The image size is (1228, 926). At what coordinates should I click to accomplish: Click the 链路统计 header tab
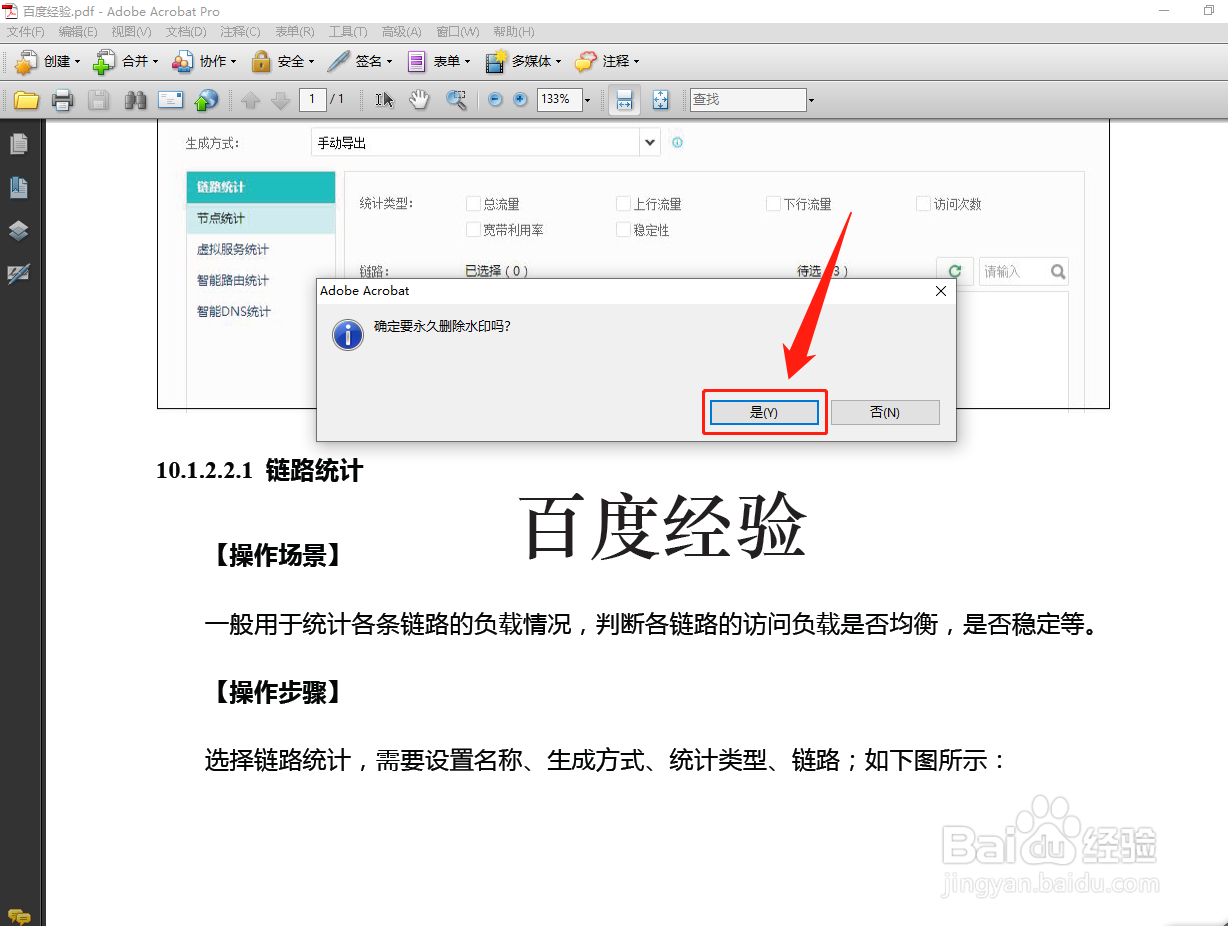(x=261, y=187)
